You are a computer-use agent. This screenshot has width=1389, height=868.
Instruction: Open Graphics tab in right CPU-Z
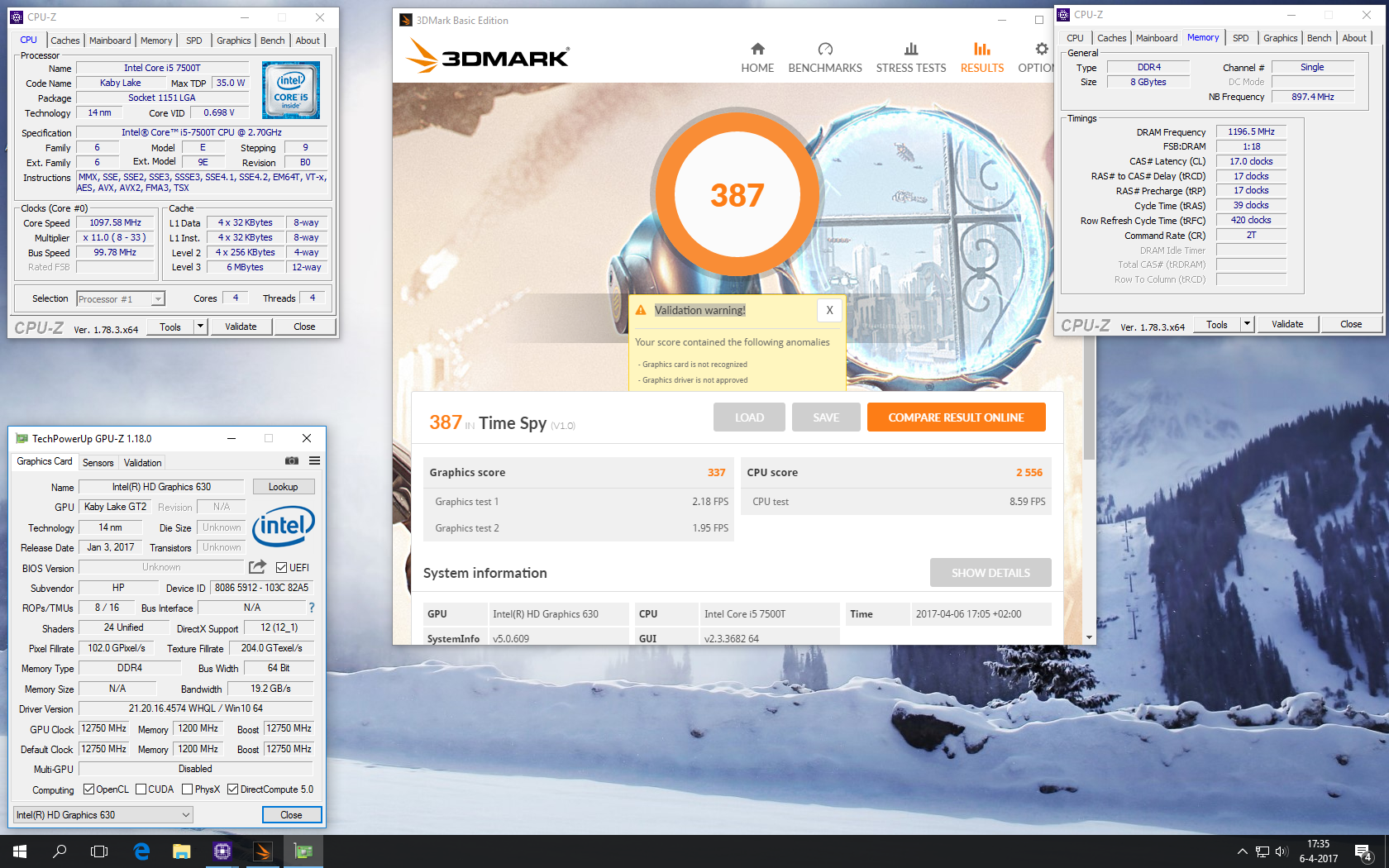point(1280,38)
